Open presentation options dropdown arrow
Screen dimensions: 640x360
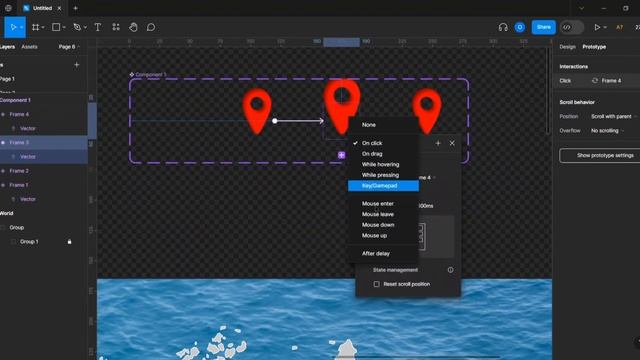tap(605, 27)
